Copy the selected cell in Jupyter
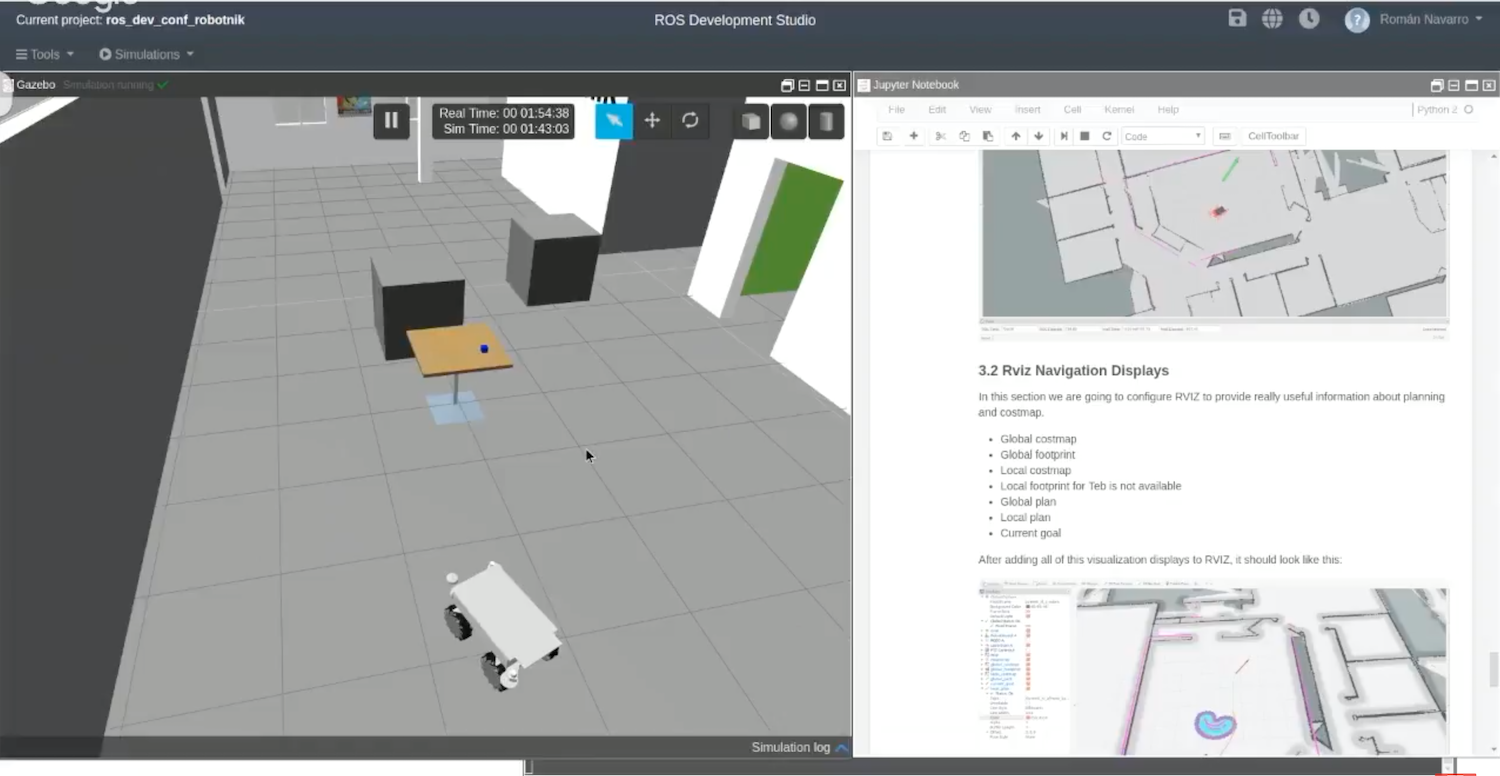1500x776 pixels. pyautogui.click(x=964, y=136)
